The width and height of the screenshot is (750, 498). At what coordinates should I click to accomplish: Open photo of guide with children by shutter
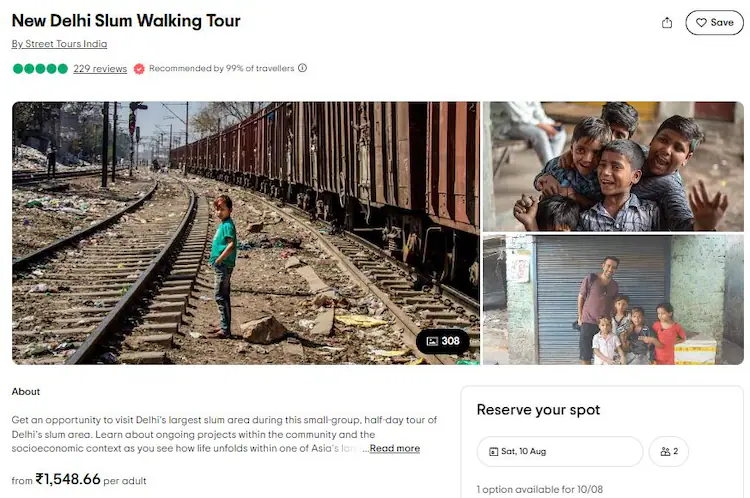613,299
